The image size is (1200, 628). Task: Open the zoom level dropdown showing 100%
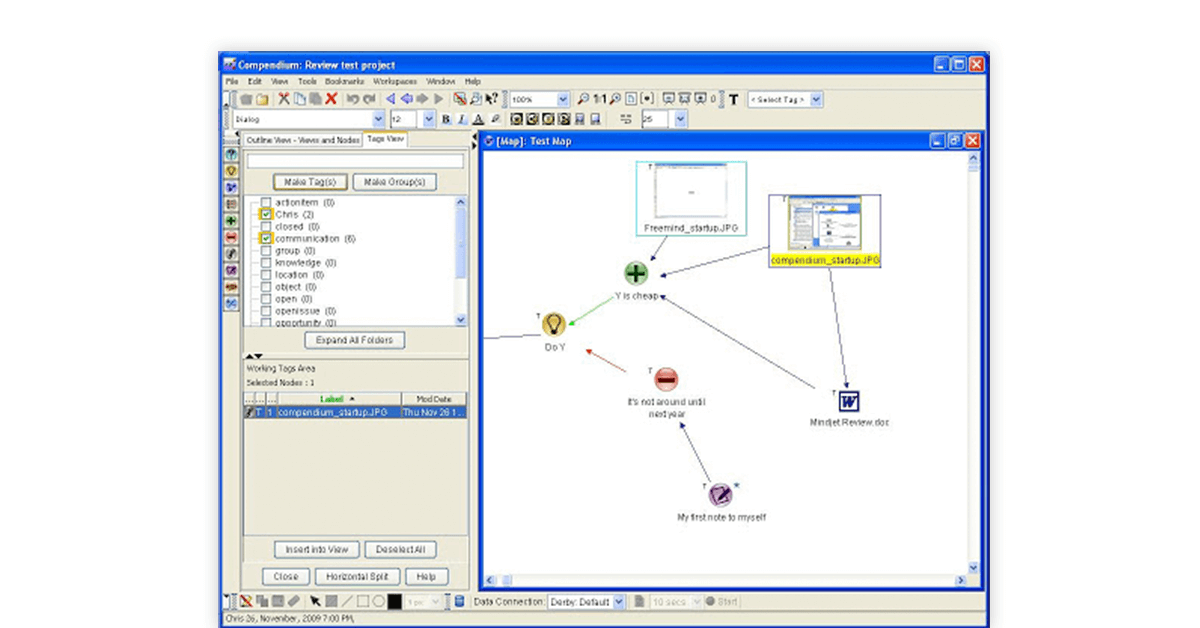561,98
